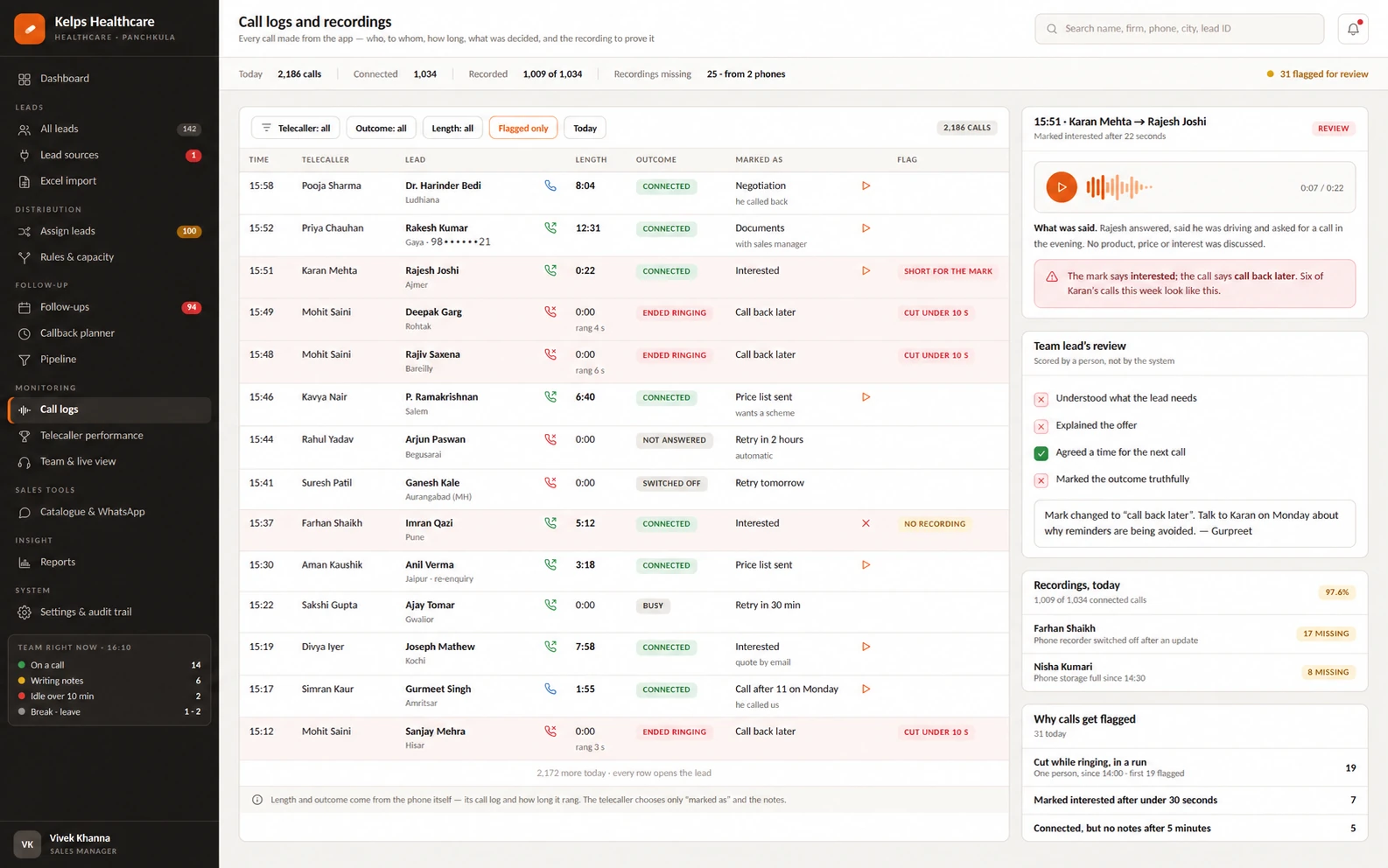
Task: Open Catalogue & WhatsApp
Action: [109, 512]
